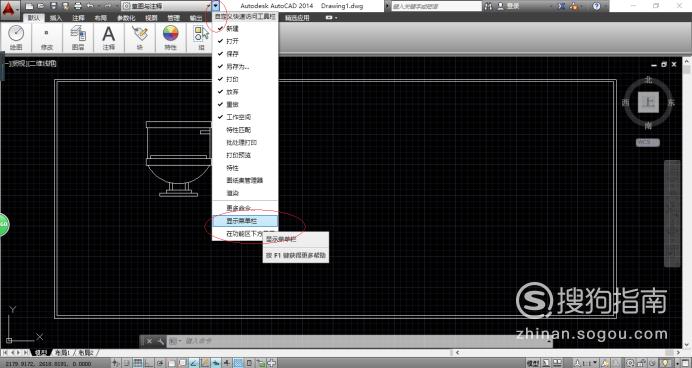The height and width of the screenshot is (368, 692).
Task: Open the 绘图 draw panel
Action: 16,38
